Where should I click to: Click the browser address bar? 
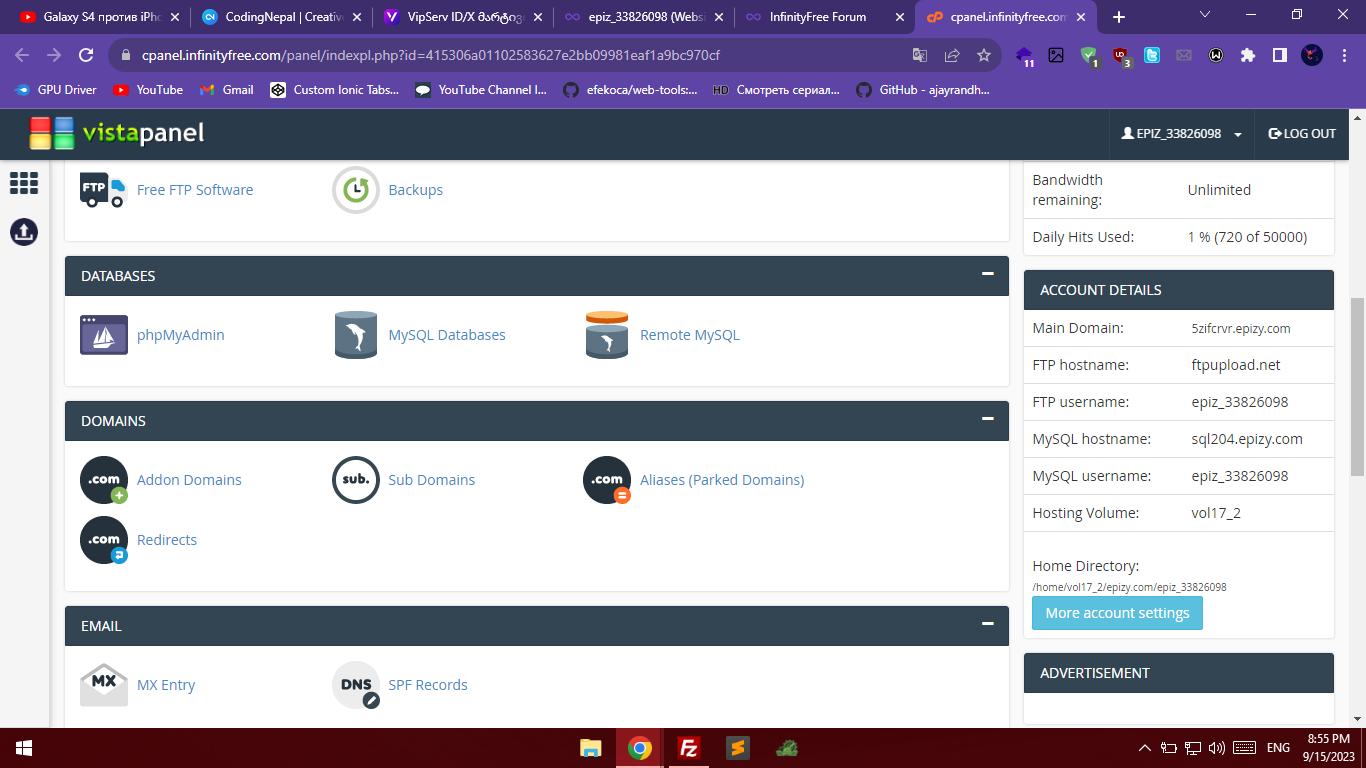(x=500, y=56)
